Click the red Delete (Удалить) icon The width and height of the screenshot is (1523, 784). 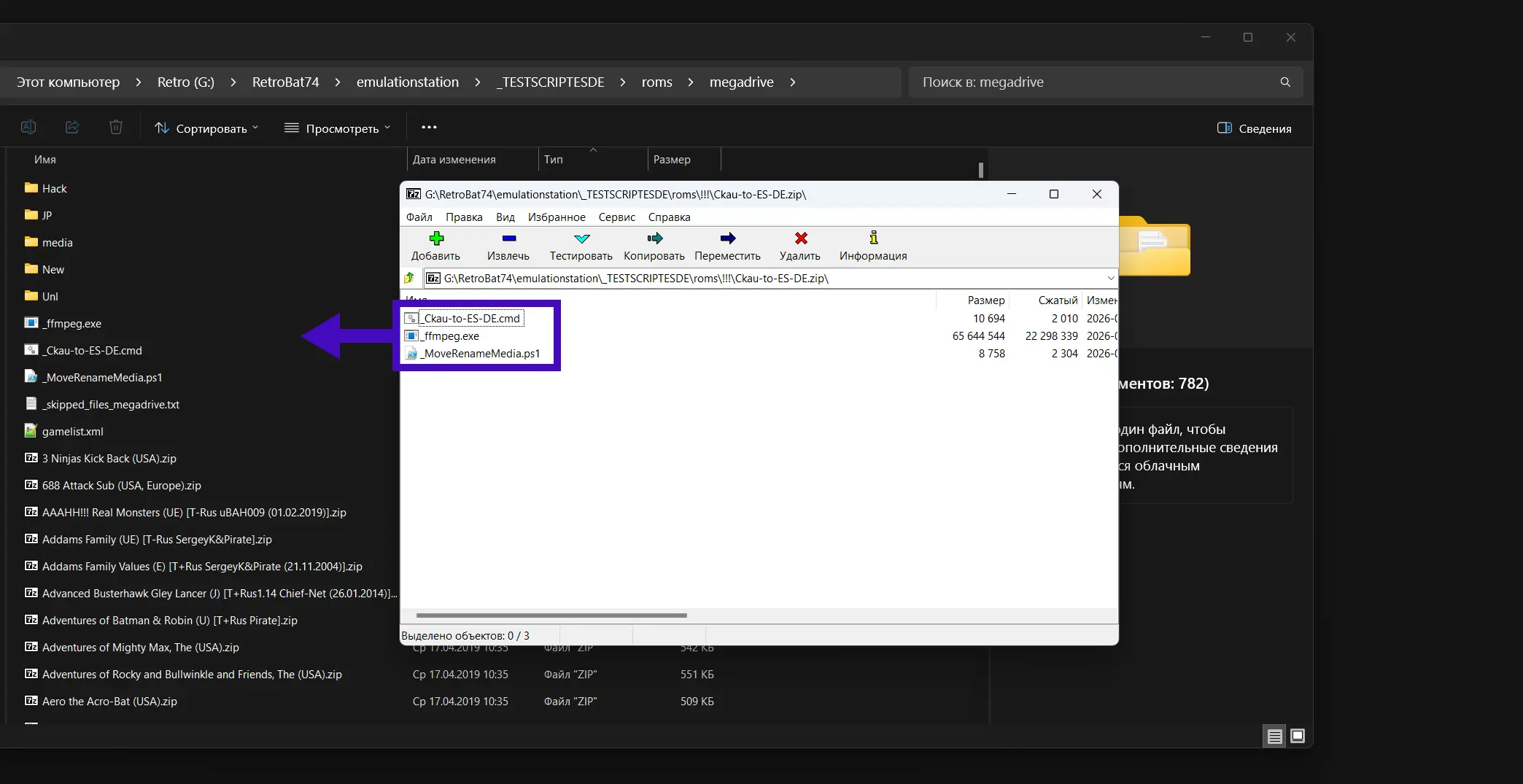coord(800,238)
